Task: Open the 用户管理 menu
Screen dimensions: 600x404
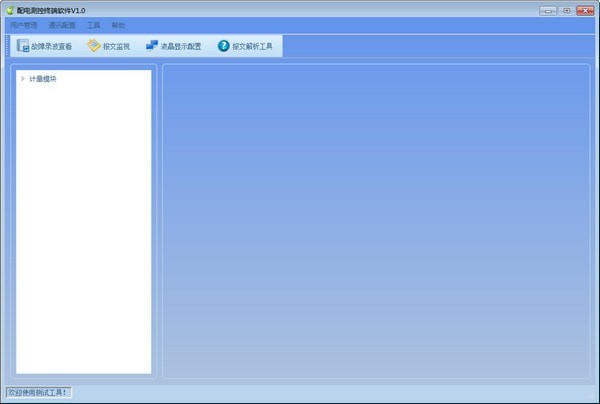Action: (x=24, y=26)
